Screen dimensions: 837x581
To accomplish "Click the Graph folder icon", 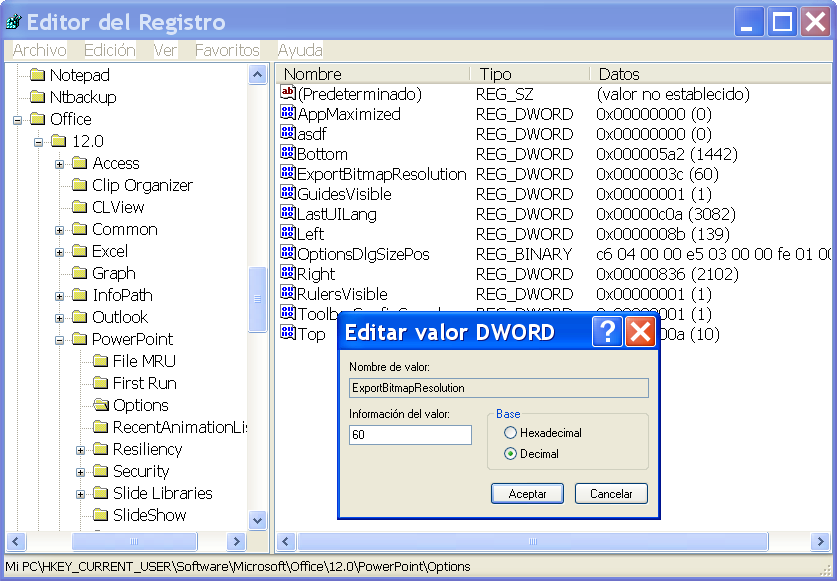I will click(x=80, y=273).
